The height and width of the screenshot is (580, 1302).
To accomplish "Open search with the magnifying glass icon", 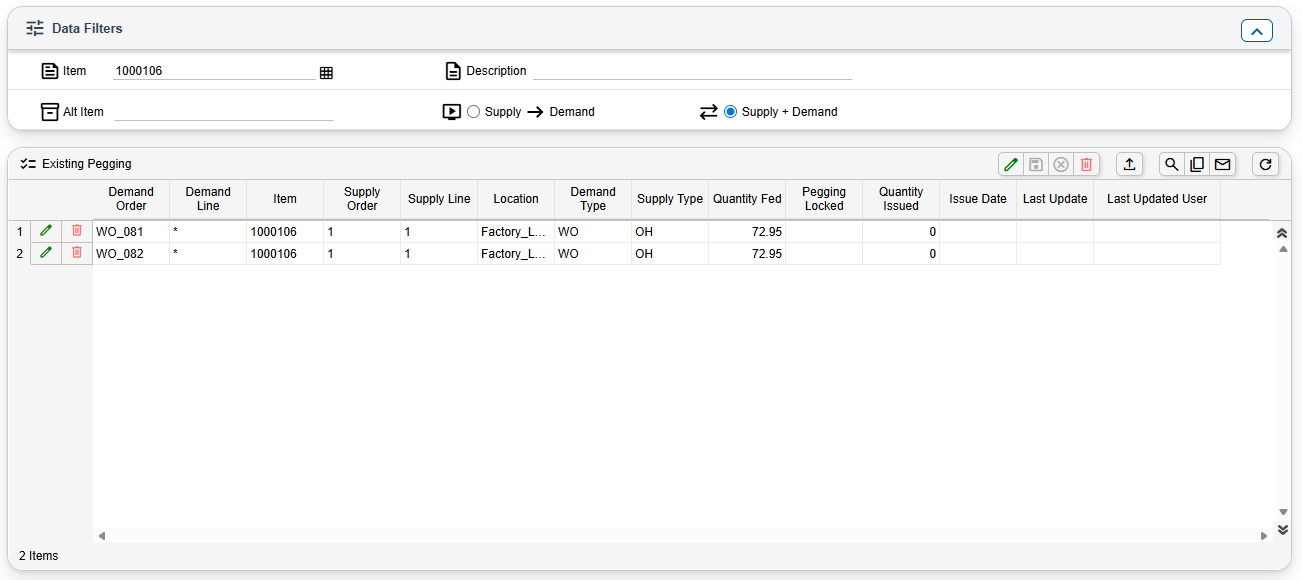I will point(1171,165).
